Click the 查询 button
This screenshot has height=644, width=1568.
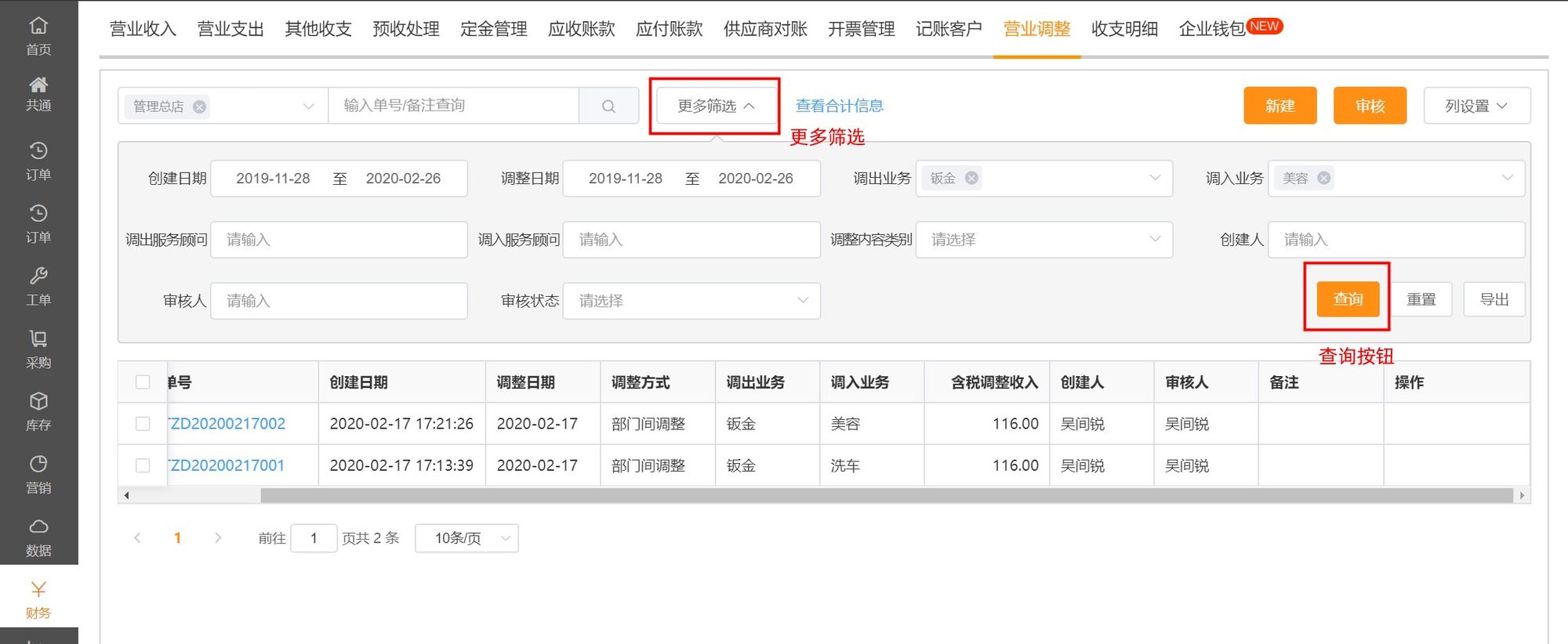pos(1348,299)
